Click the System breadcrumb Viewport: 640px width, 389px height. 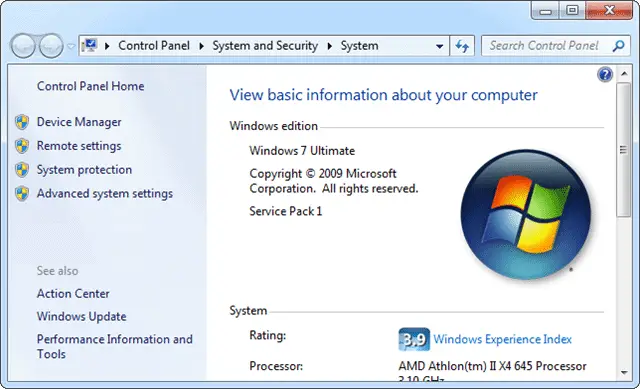pyautogui.click(x=359, y=46)
